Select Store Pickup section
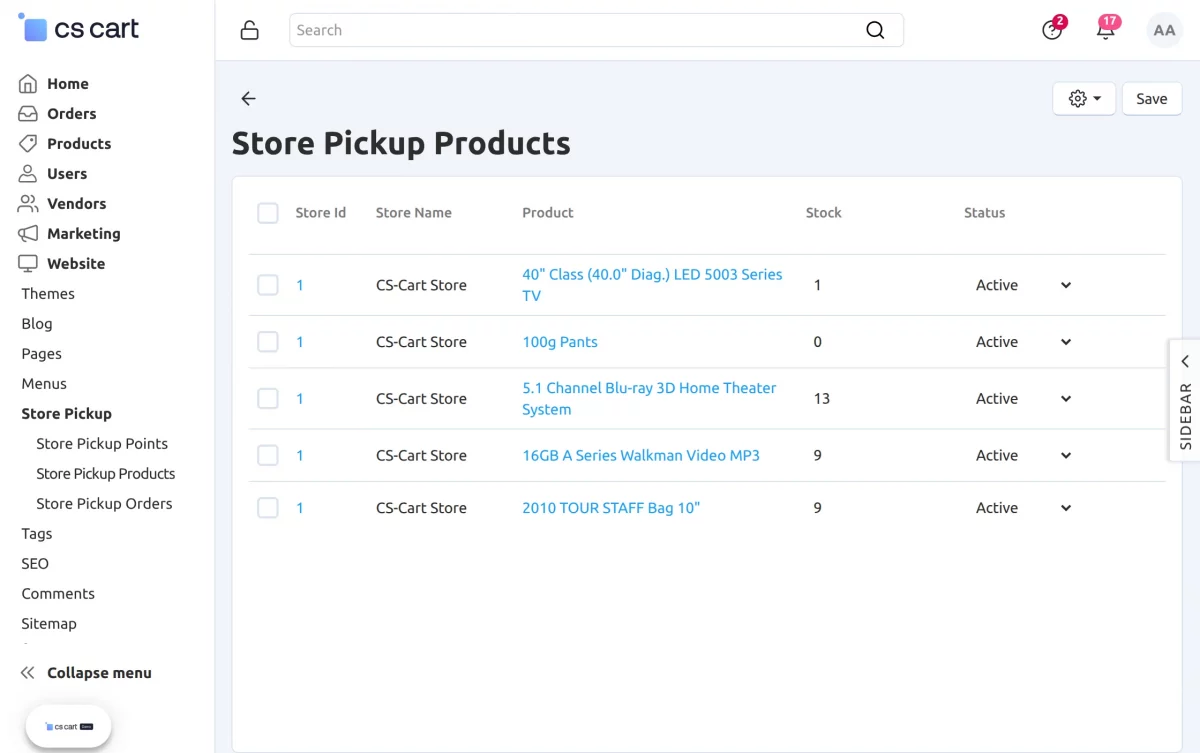Screen dimensions: 1200x753 click(x=66, y=414)
